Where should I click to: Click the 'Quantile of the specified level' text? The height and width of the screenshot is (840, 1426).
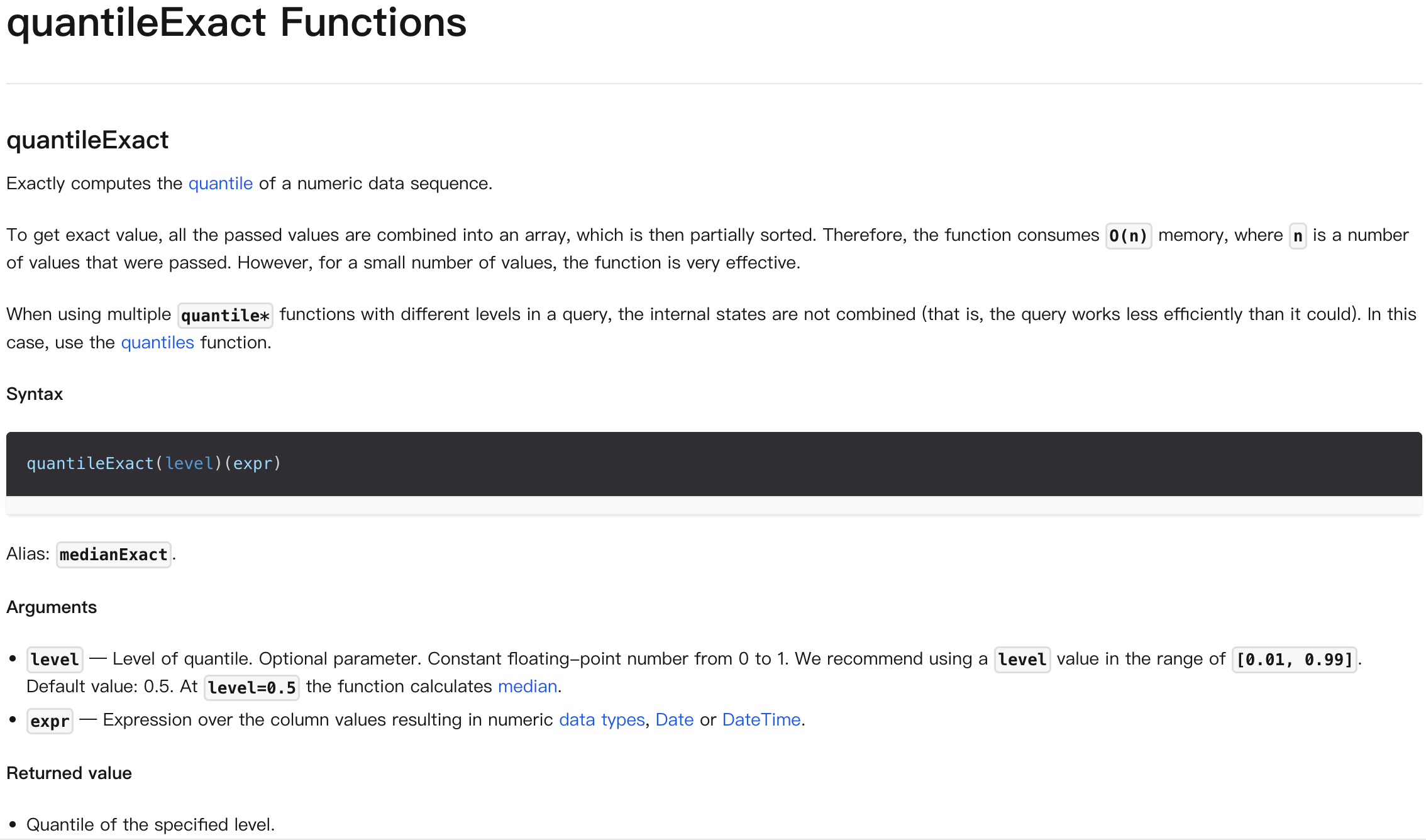tap(150, 825)
